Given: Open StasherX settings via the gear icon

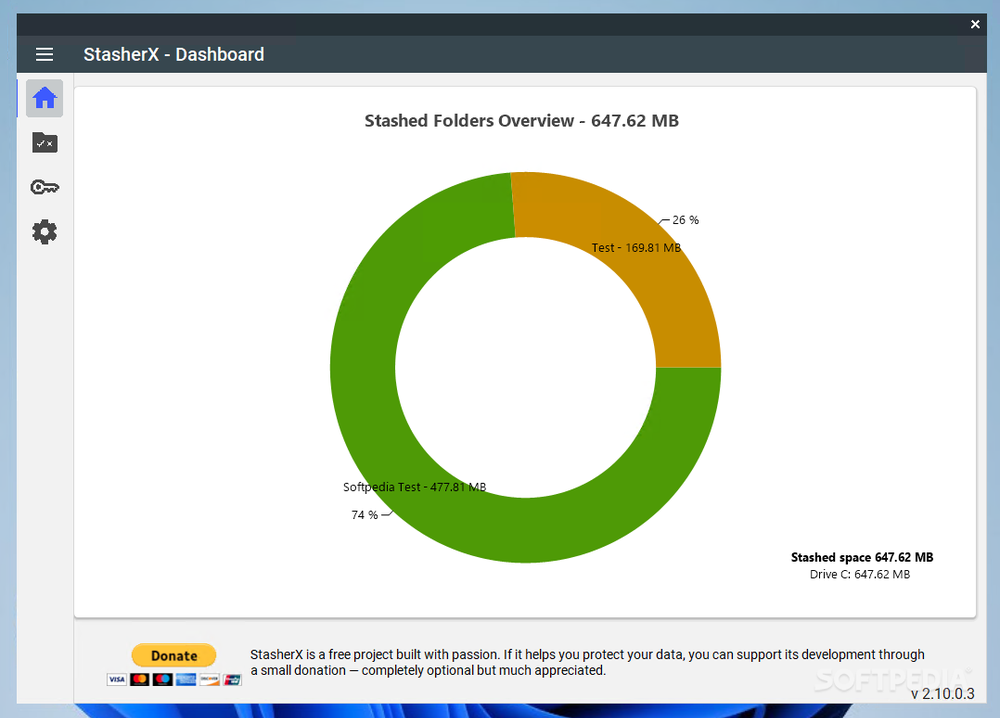Looking at the screenshot, I should tap(44, 231).
